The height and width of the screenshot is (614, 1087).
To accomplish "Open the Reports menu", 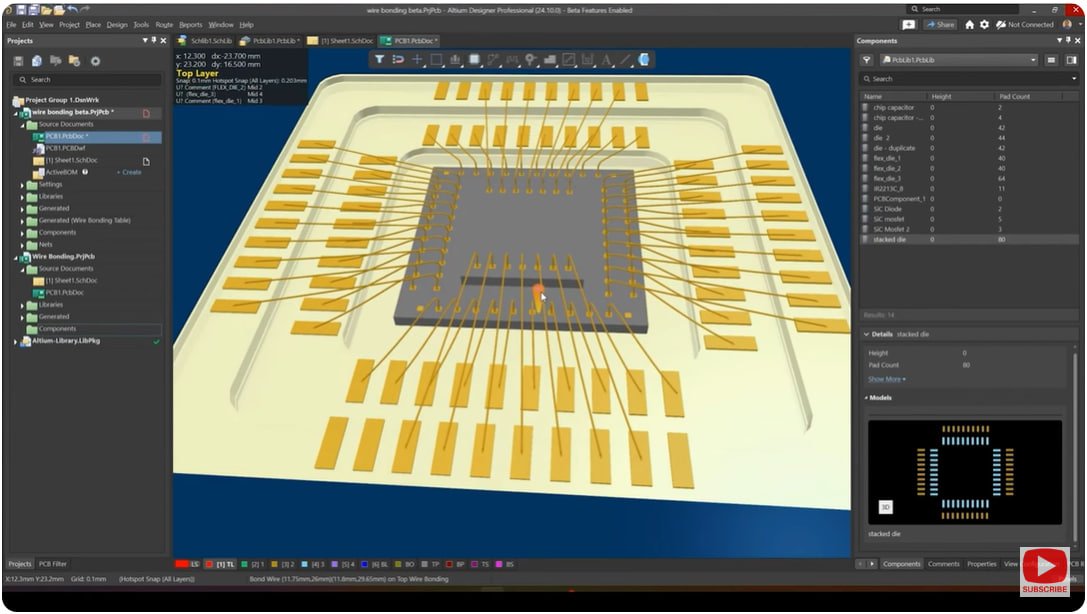I will tap(191, 24).
